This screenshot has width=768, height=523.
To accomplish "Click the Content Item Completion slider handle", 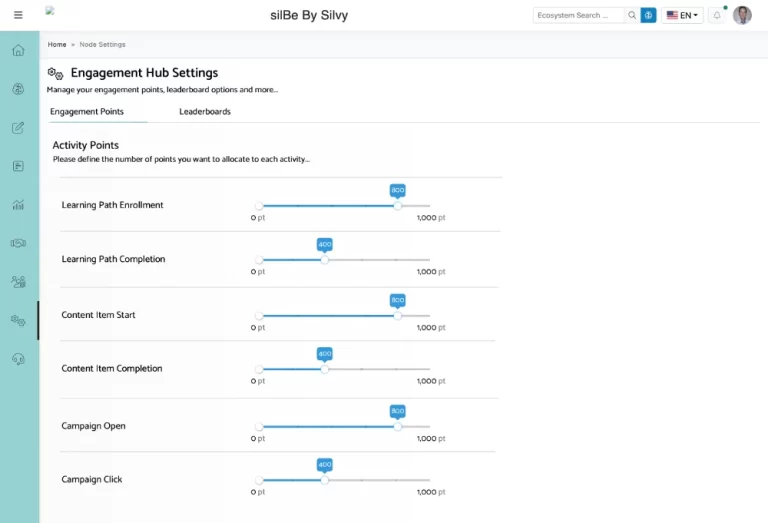I will pos(324,369).
